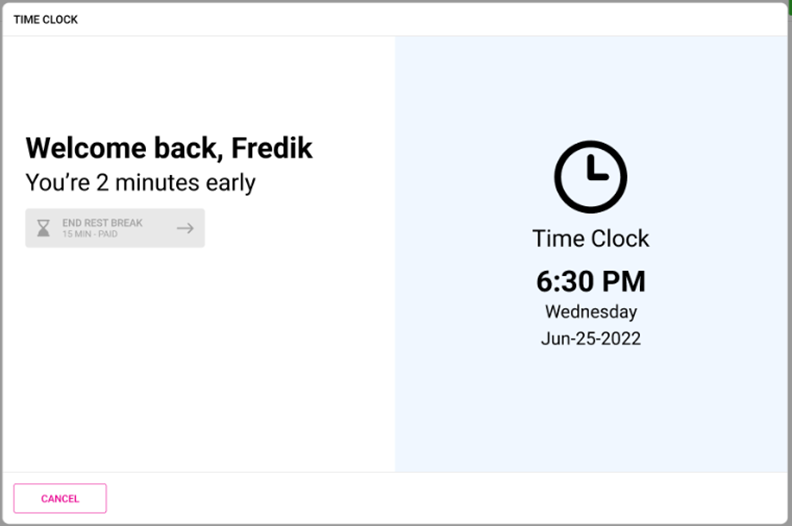Click the Wednesday day label
This screenshot has width=792, height=526.
tap(590, 312)
